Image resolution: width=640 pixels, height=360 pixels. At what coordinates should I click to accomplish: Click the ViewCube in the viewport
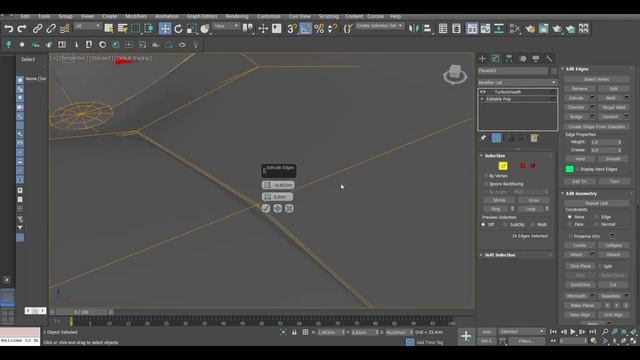pos(455,74)
